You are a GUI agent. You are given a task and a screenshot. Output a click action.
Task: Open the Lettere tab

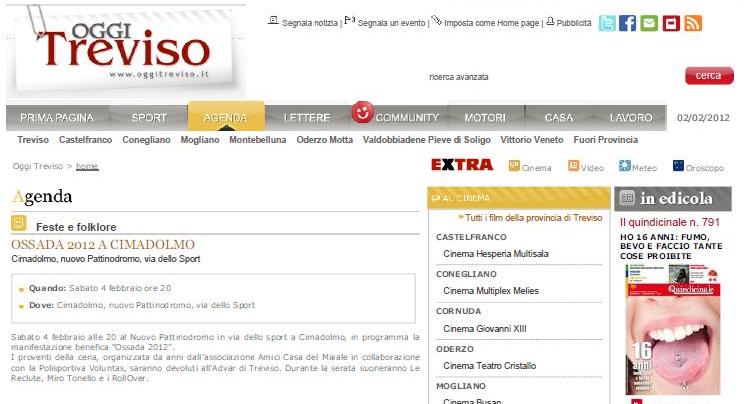[307, 118]
